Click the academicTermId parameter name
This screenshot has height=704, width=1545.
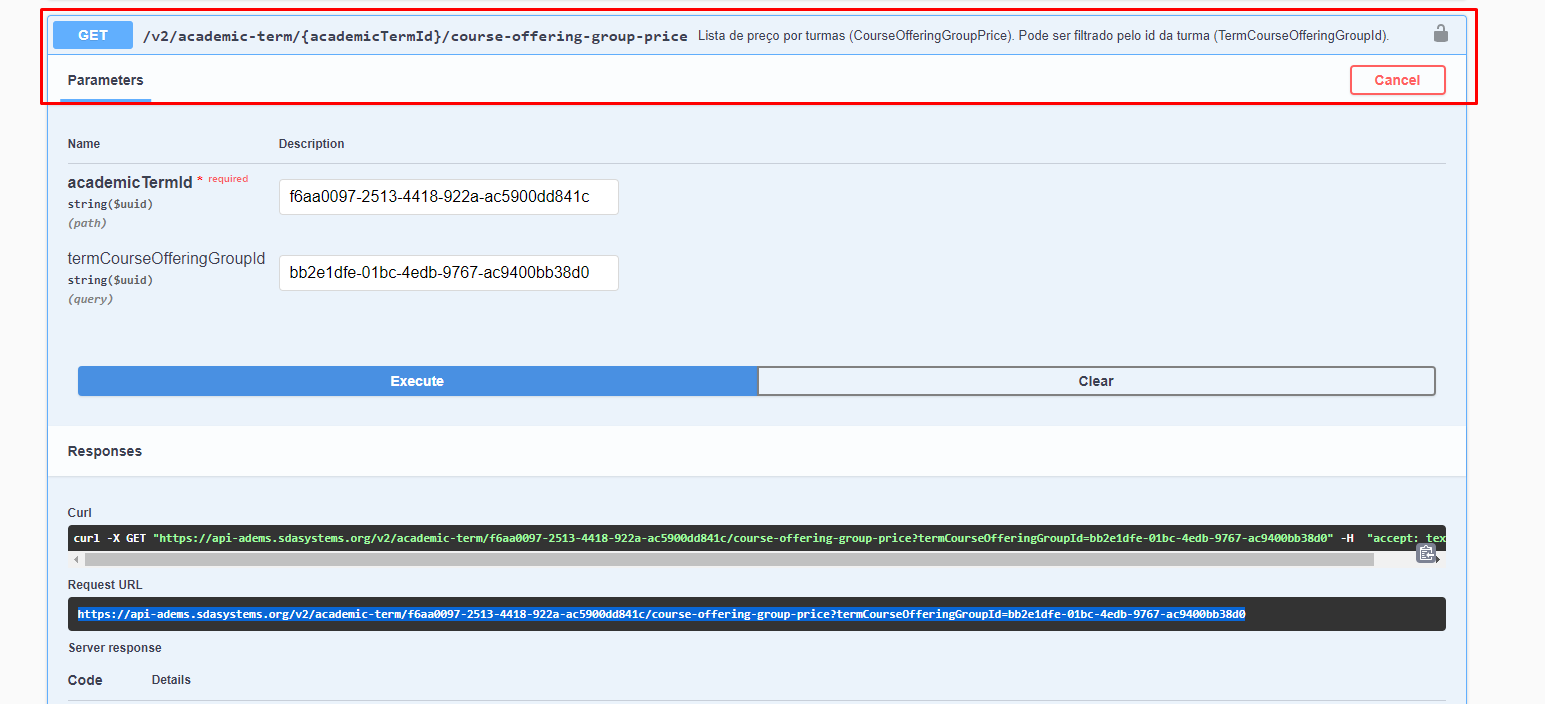click(x=130, y=182)
